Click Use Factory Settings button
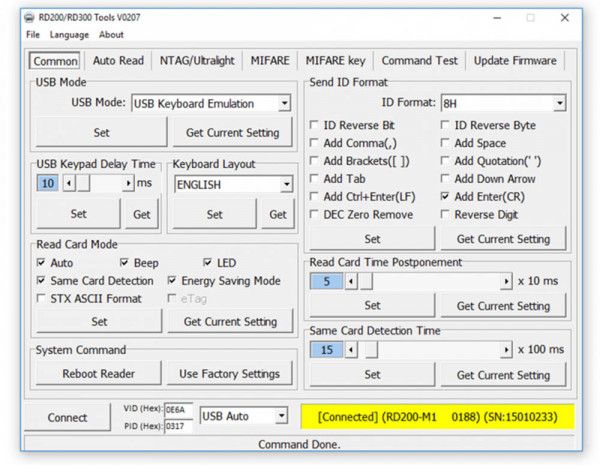The image size is (600, 465). (230, 374)
